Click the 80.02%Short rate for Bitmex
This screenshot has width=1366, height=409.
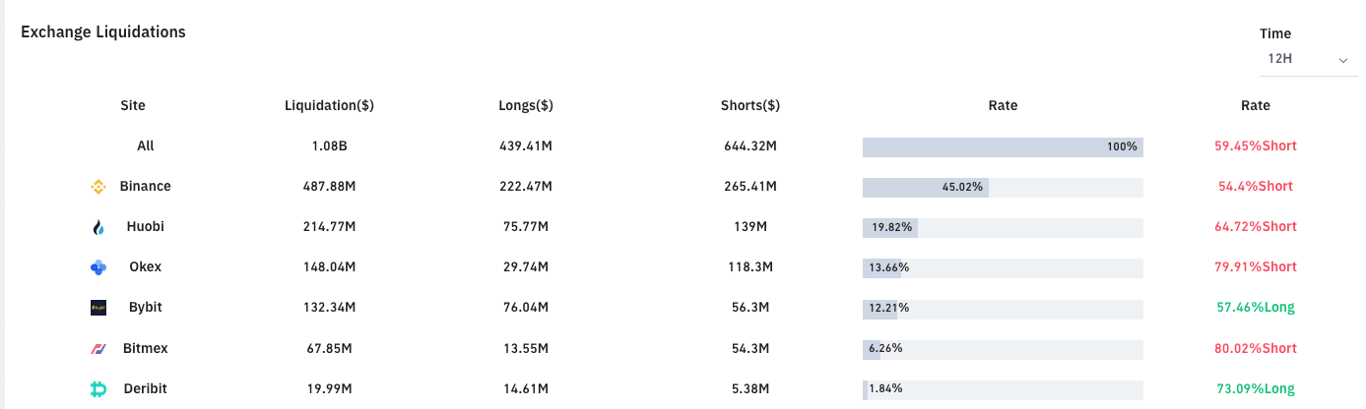tap(1255, 349)
